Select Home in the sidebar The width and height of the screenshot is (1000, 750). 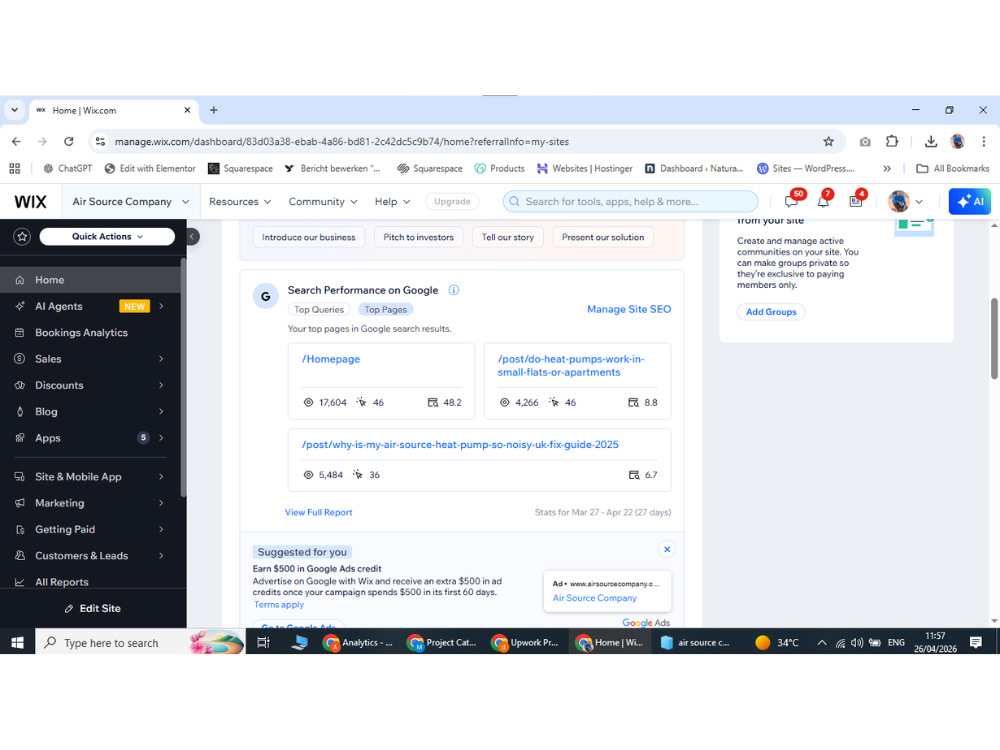click(x=91, y=280)
